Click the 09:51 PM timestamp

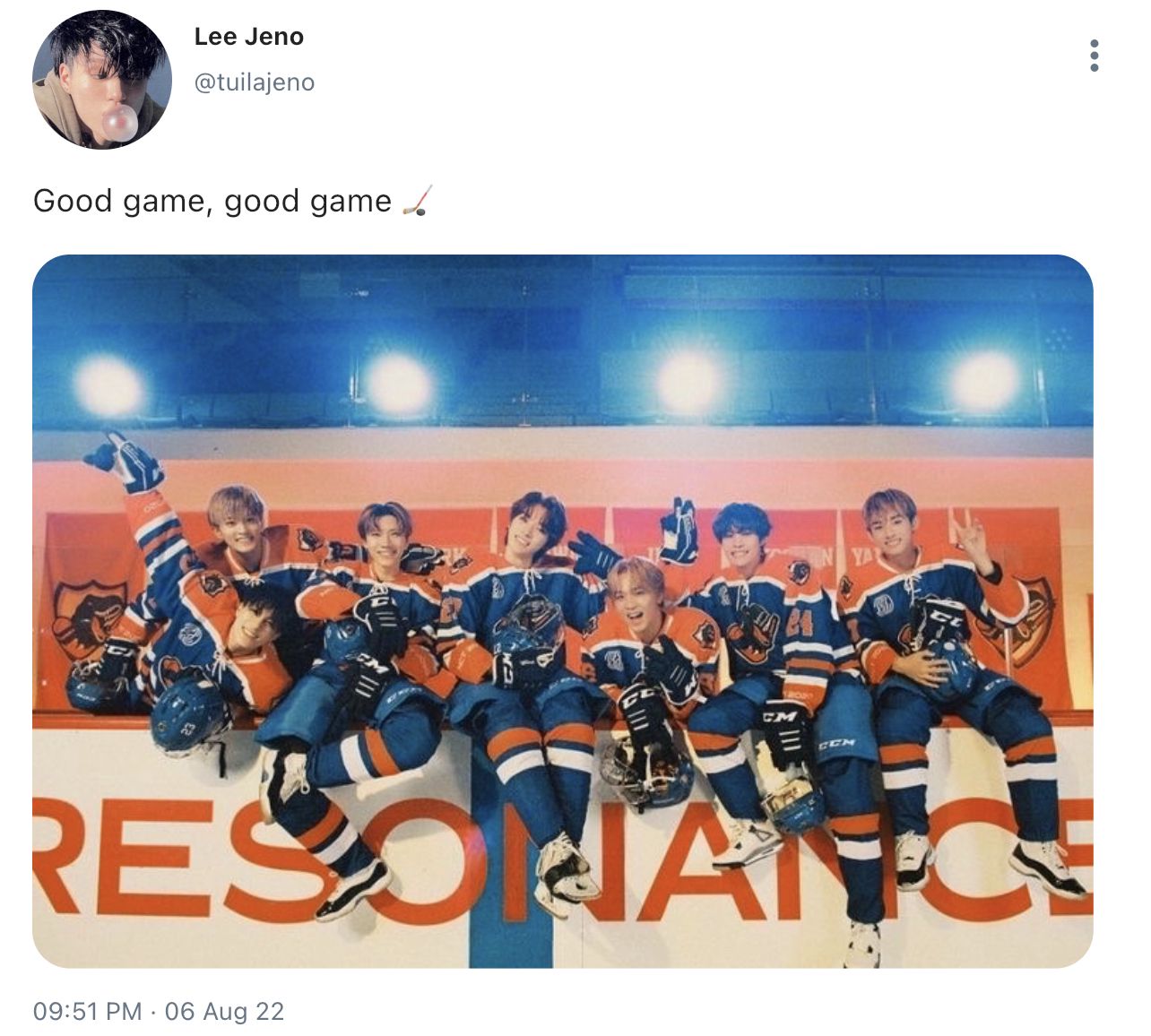[88, 1011]
